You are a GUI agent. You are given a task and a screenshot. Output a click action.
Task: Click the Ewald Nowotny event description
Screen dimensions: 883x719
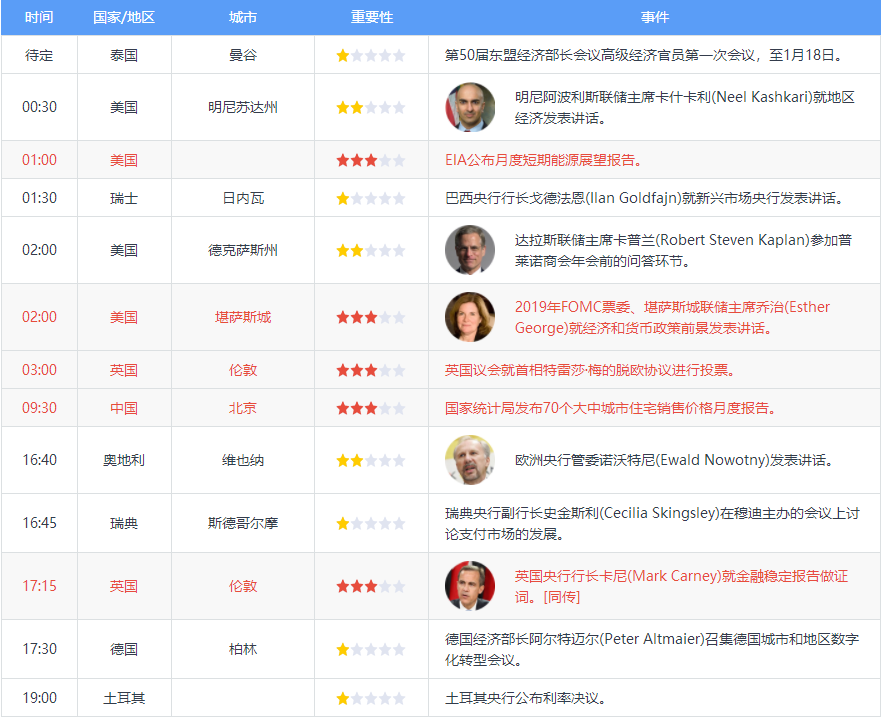(674, 460)
